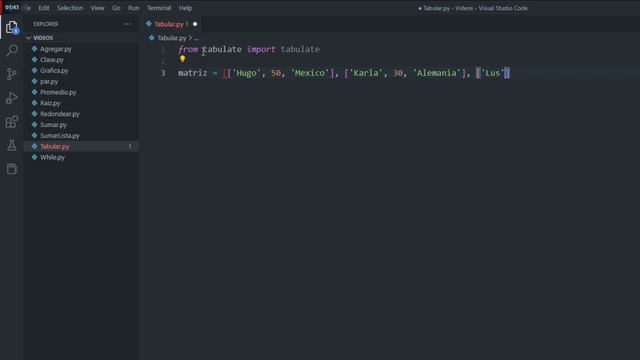Viewport: 640px width, 360px height.
Task: Open Sumar.py in the explorer
Action: (53, 124)
